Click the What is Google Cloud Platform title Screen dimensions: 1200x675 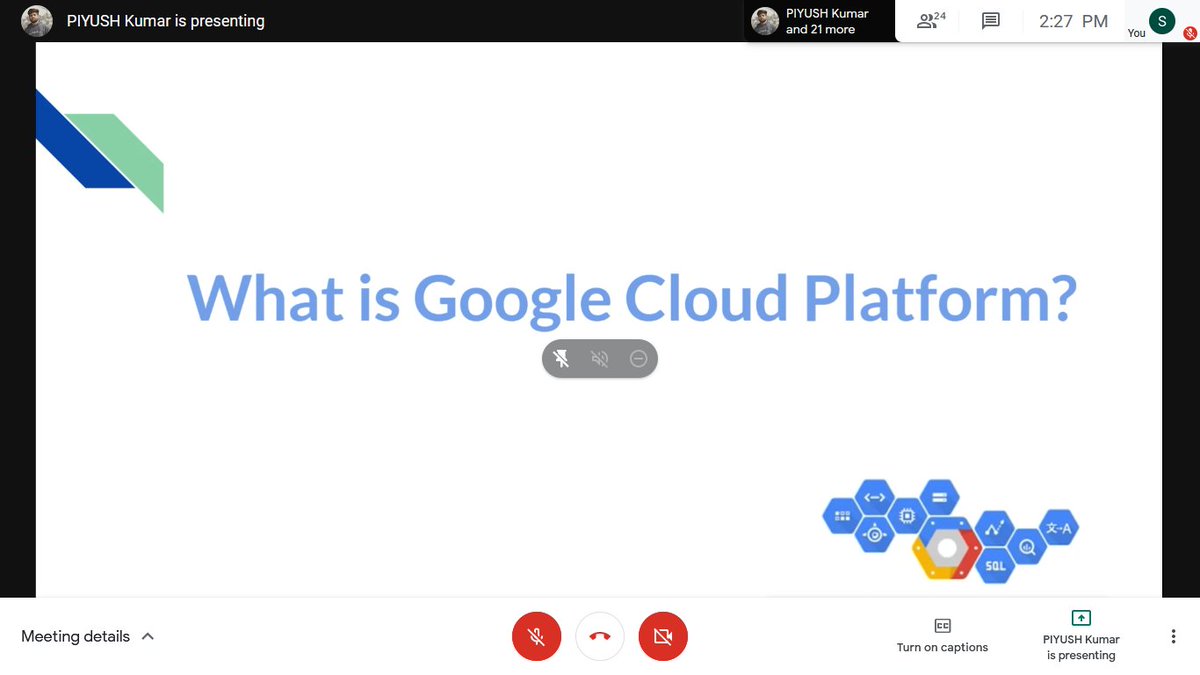point(632,298)
